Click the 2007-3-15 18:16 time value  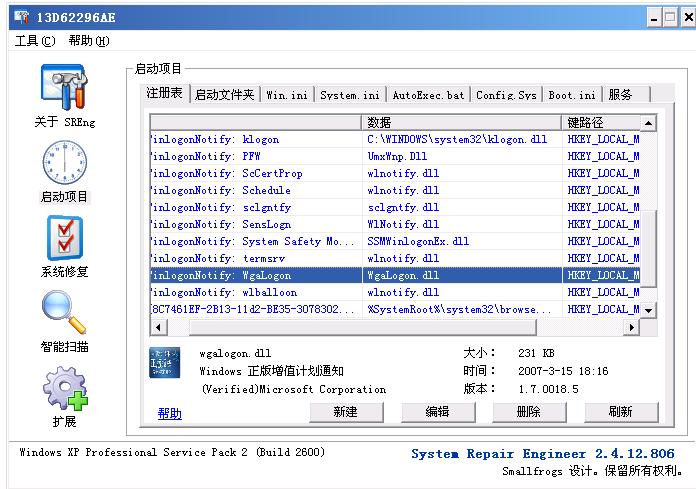563,371
